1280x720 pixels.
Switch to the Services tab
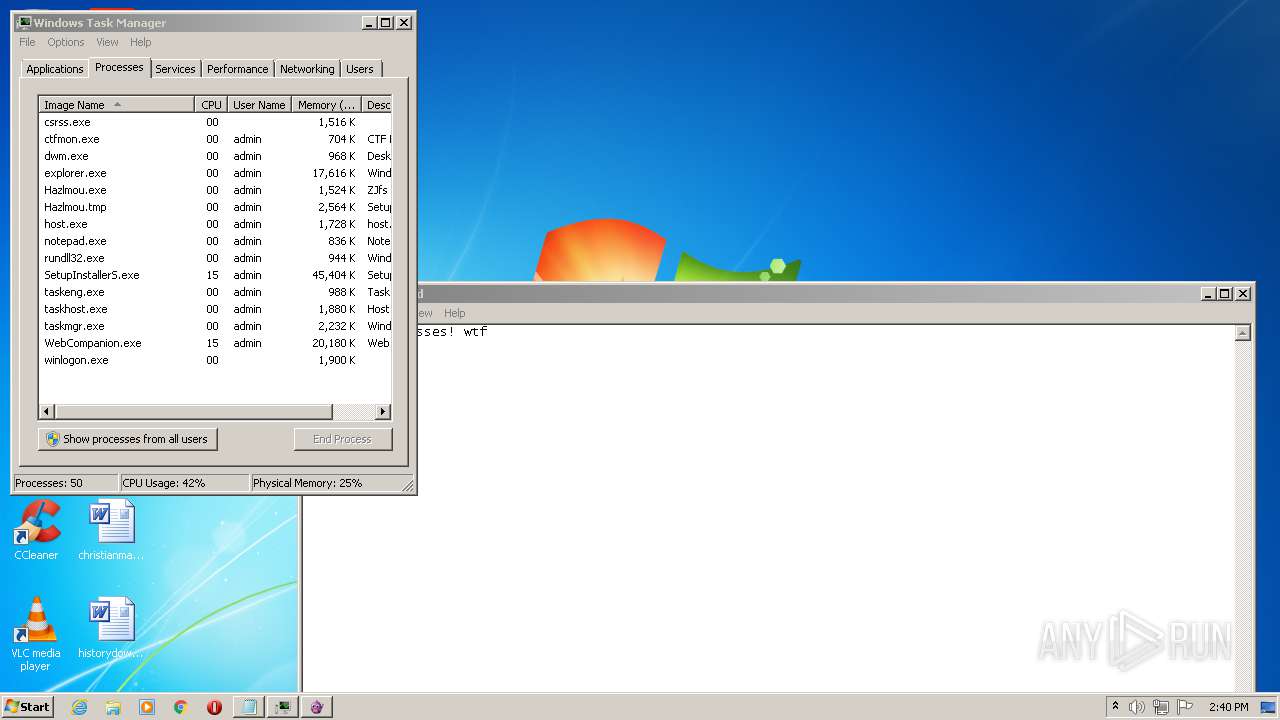(x=175, y=69)
